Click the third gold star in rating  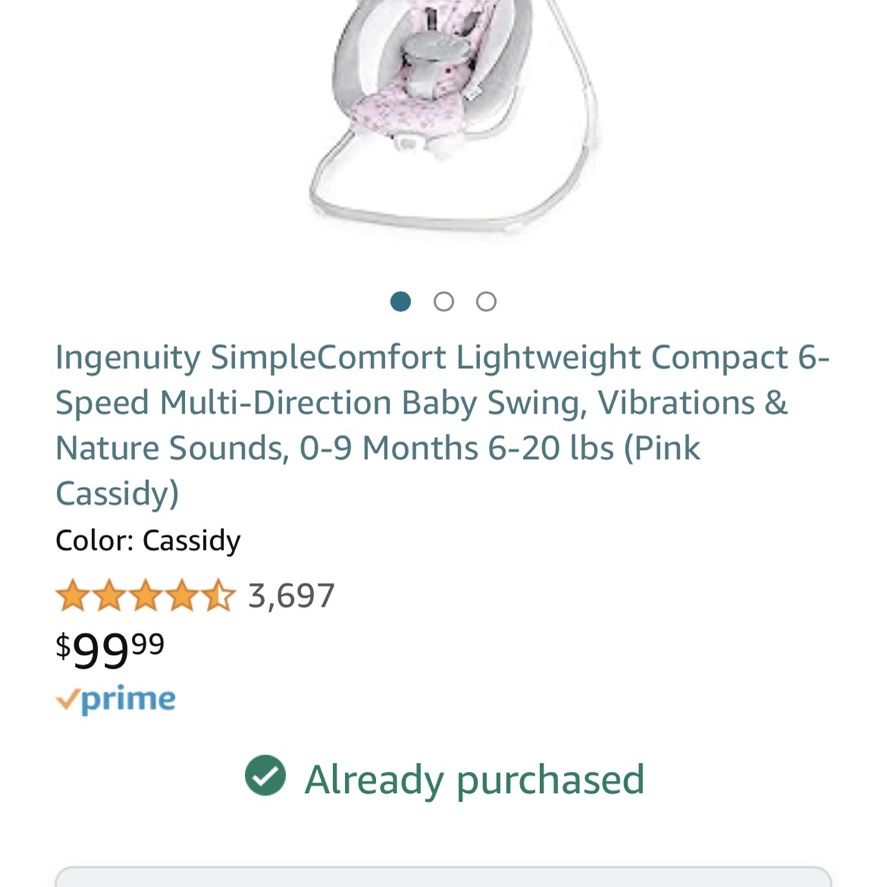(146, 595)
